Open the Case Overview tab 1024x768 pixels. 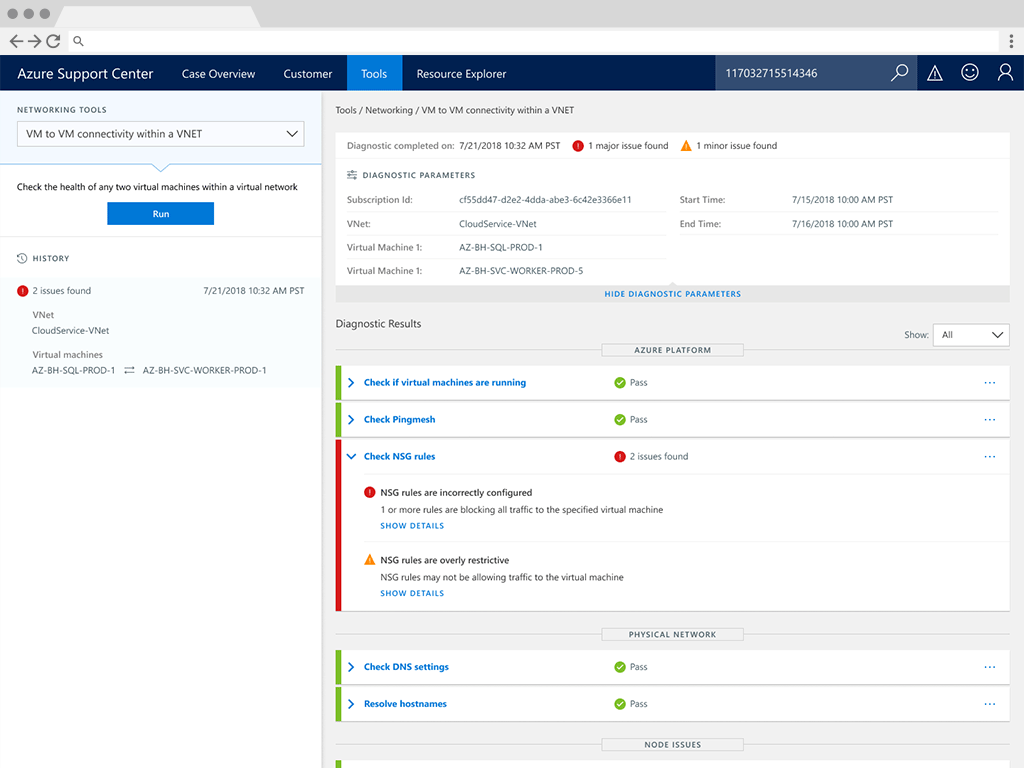(218, 74)
